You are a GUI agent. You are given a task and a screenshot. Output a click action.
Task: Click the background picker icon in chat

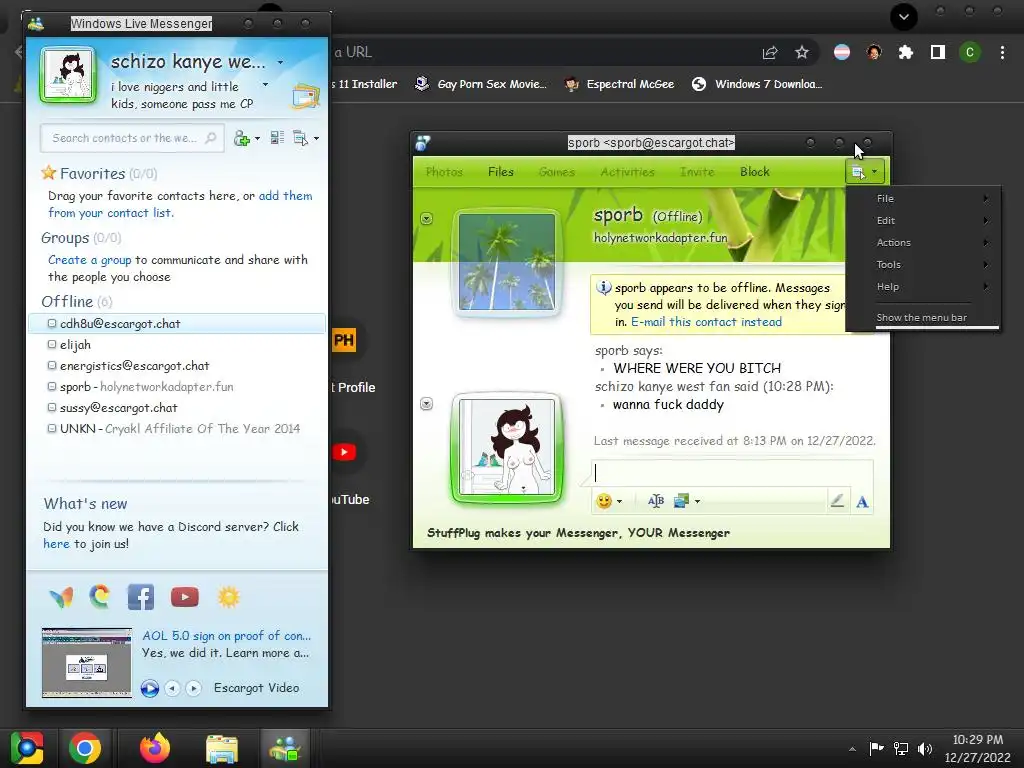[x=681, y=501]
